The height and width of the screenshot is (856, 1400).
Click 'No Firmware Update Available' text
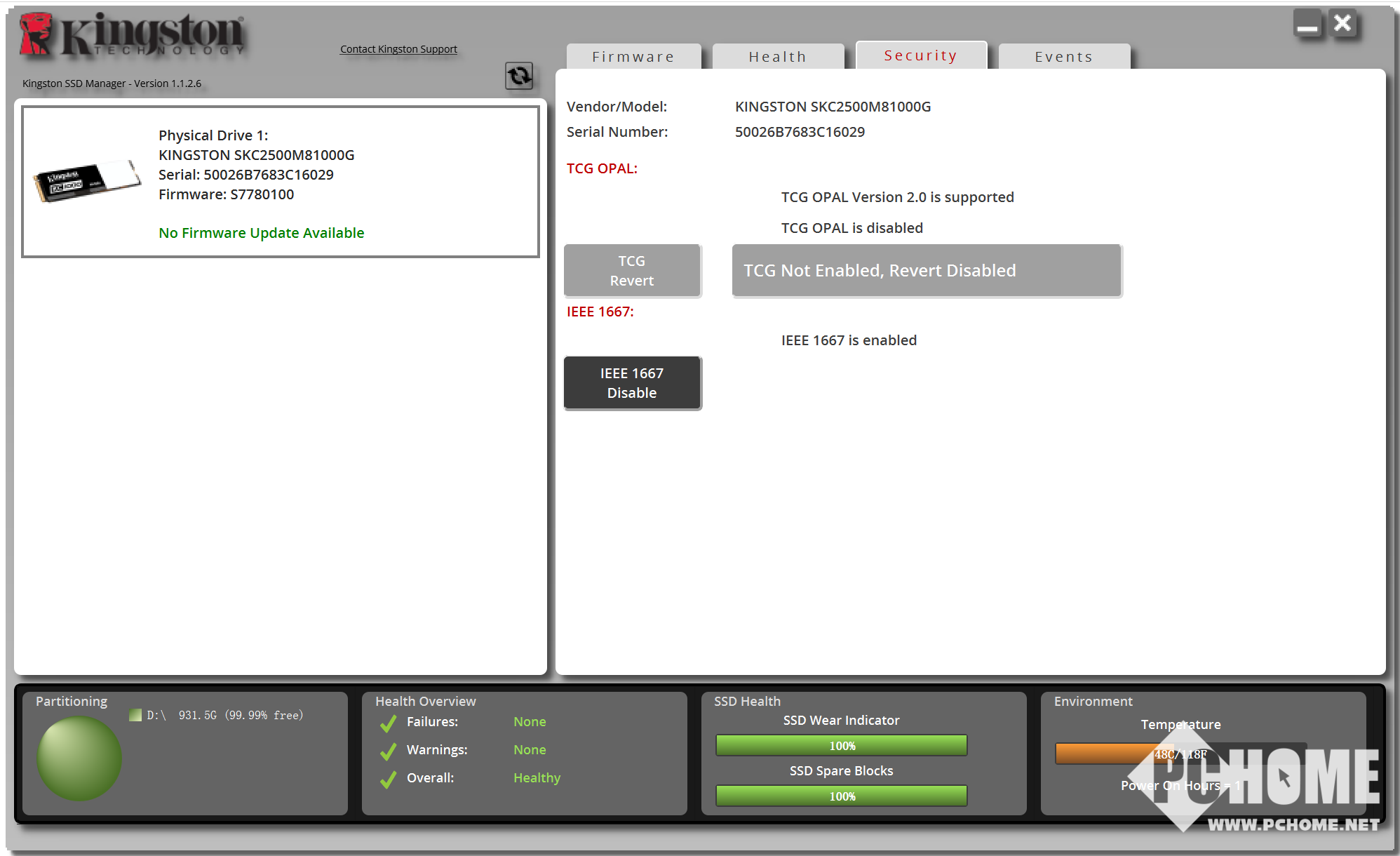click(261, 233)
